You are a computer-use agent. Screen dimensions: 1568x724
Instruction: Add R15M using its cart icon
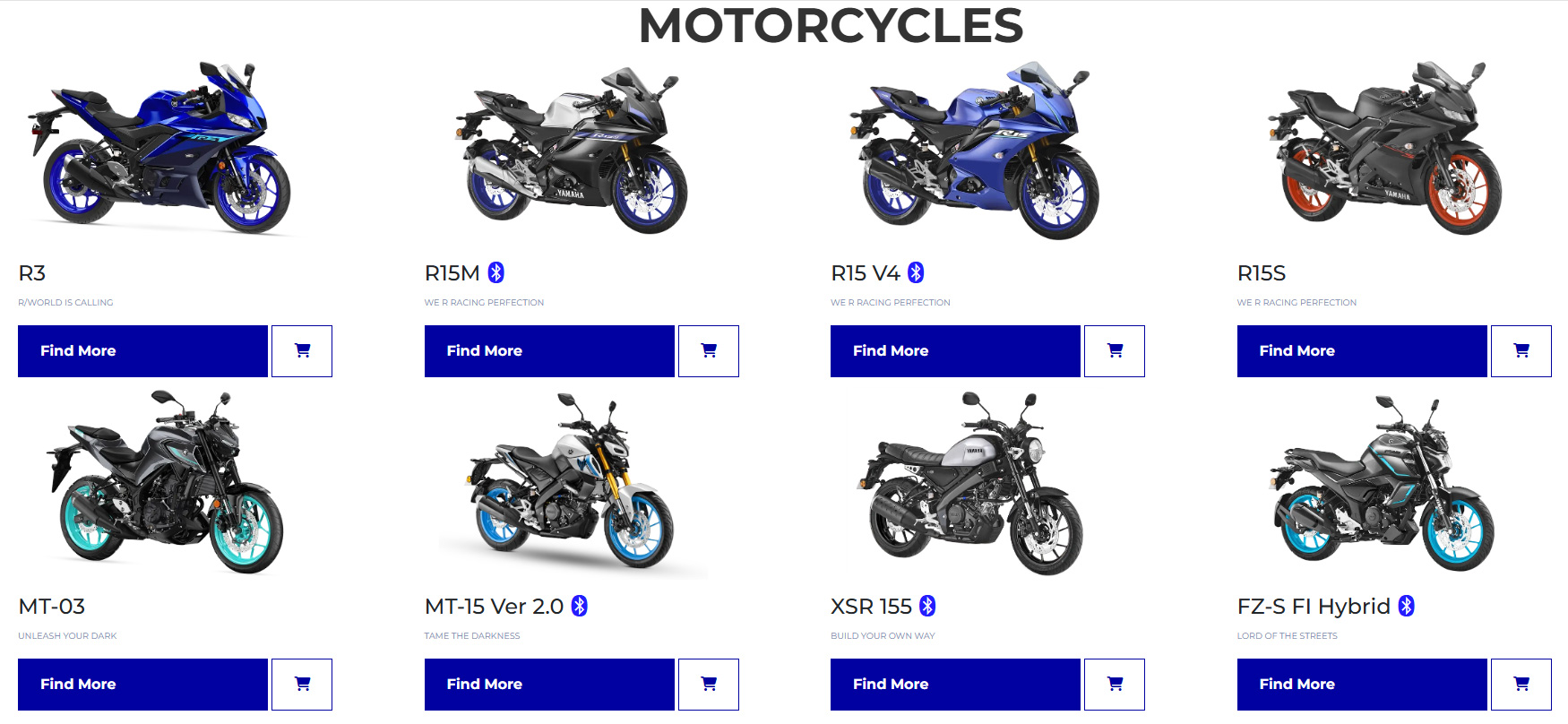coord(709,351)
